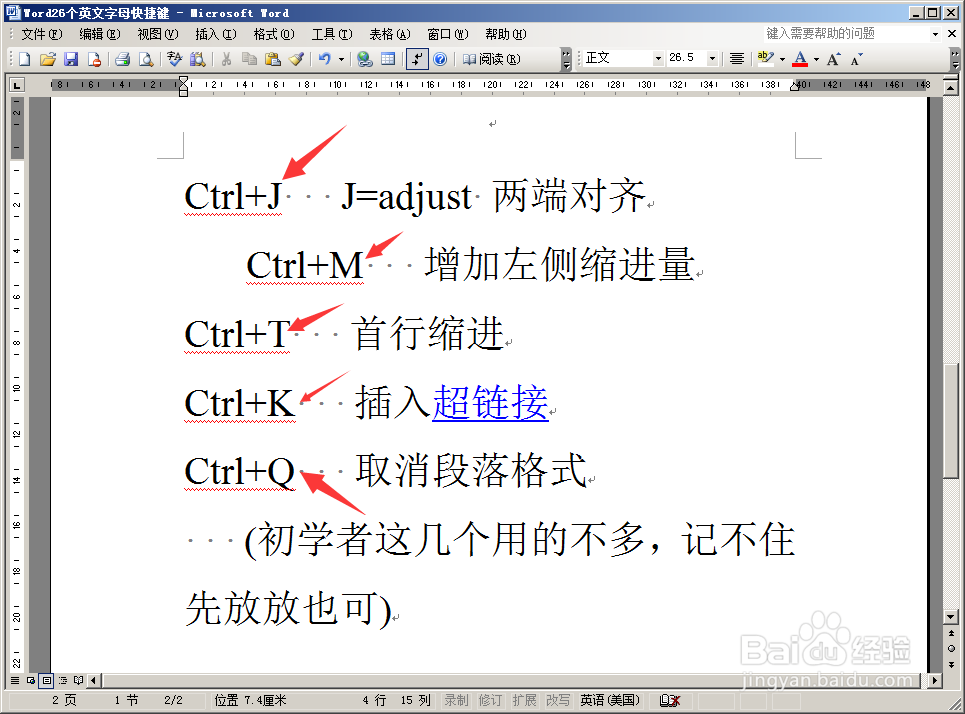The height and width of the screenshot is (714, 965).
Task: Open the font size dropdown showing 26.5
Action: (x=712, y=58)
